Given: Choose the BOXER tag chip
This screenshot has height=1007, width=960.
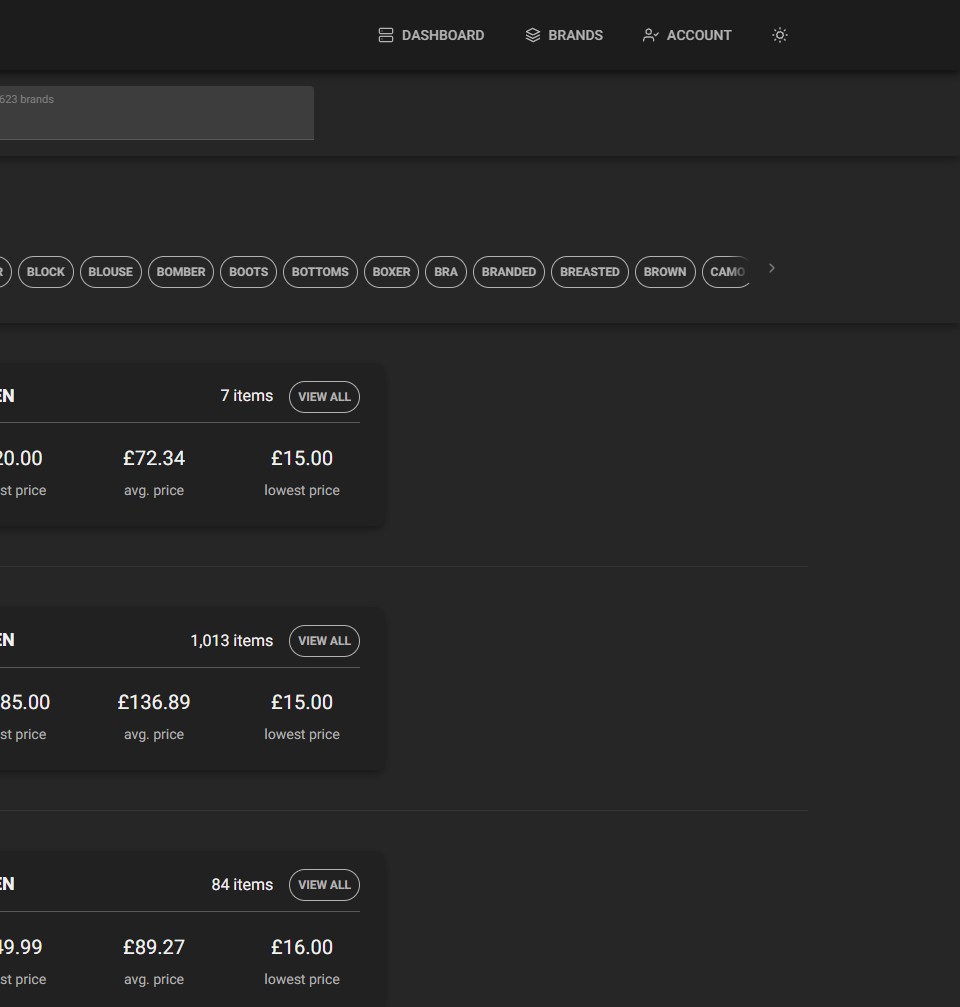Looking at the screenshot, I should [392, 272].
